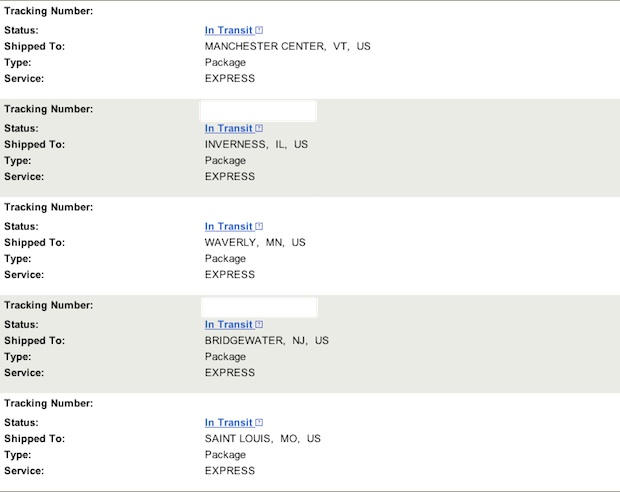Open status help icon for Inverness shipment
The image size is (620, 492).
click(259, 128)
